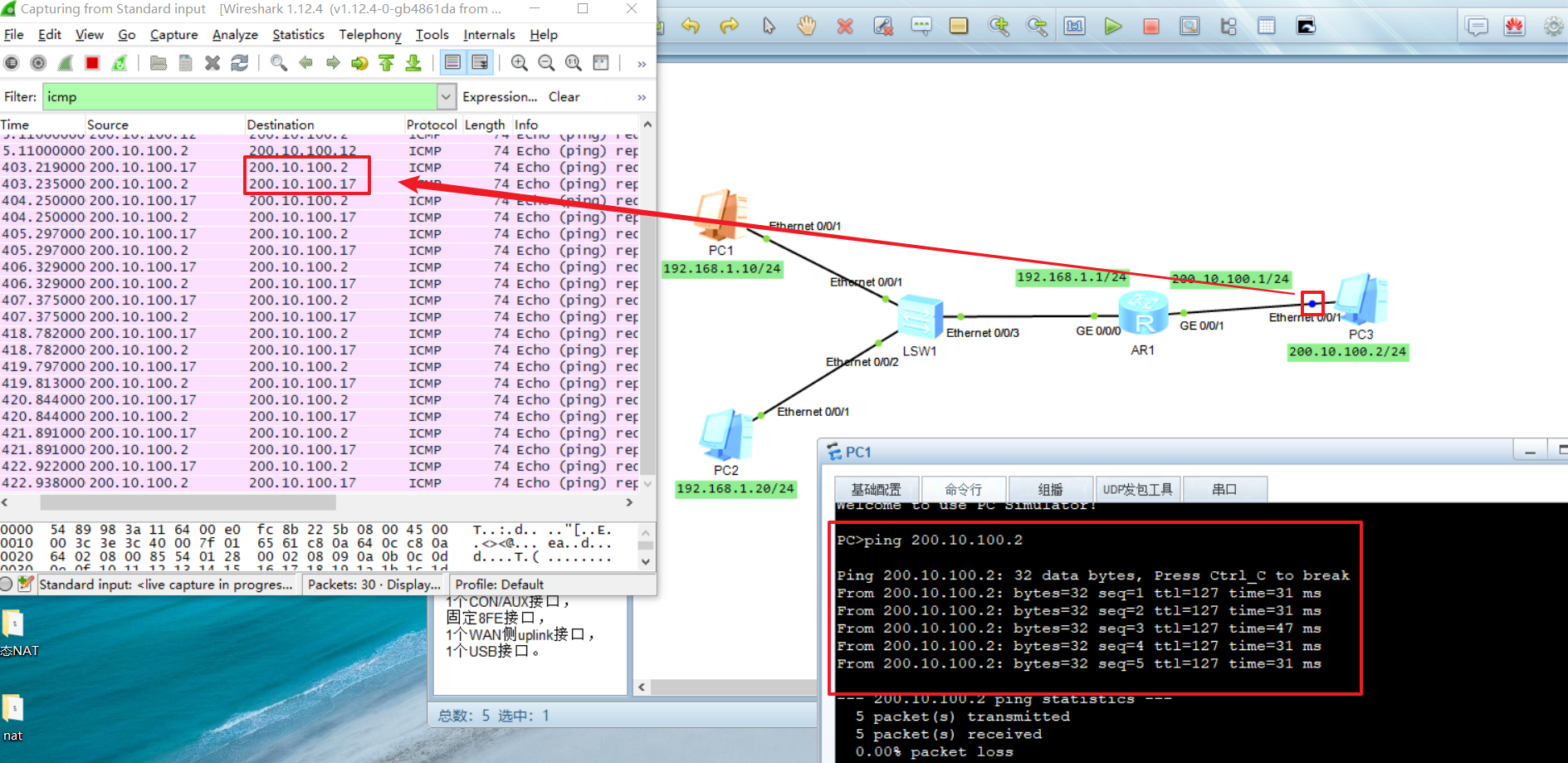The image size is (1568, 763).
Task: Find a packet with magnifier icon
Action: coord(279,63)
